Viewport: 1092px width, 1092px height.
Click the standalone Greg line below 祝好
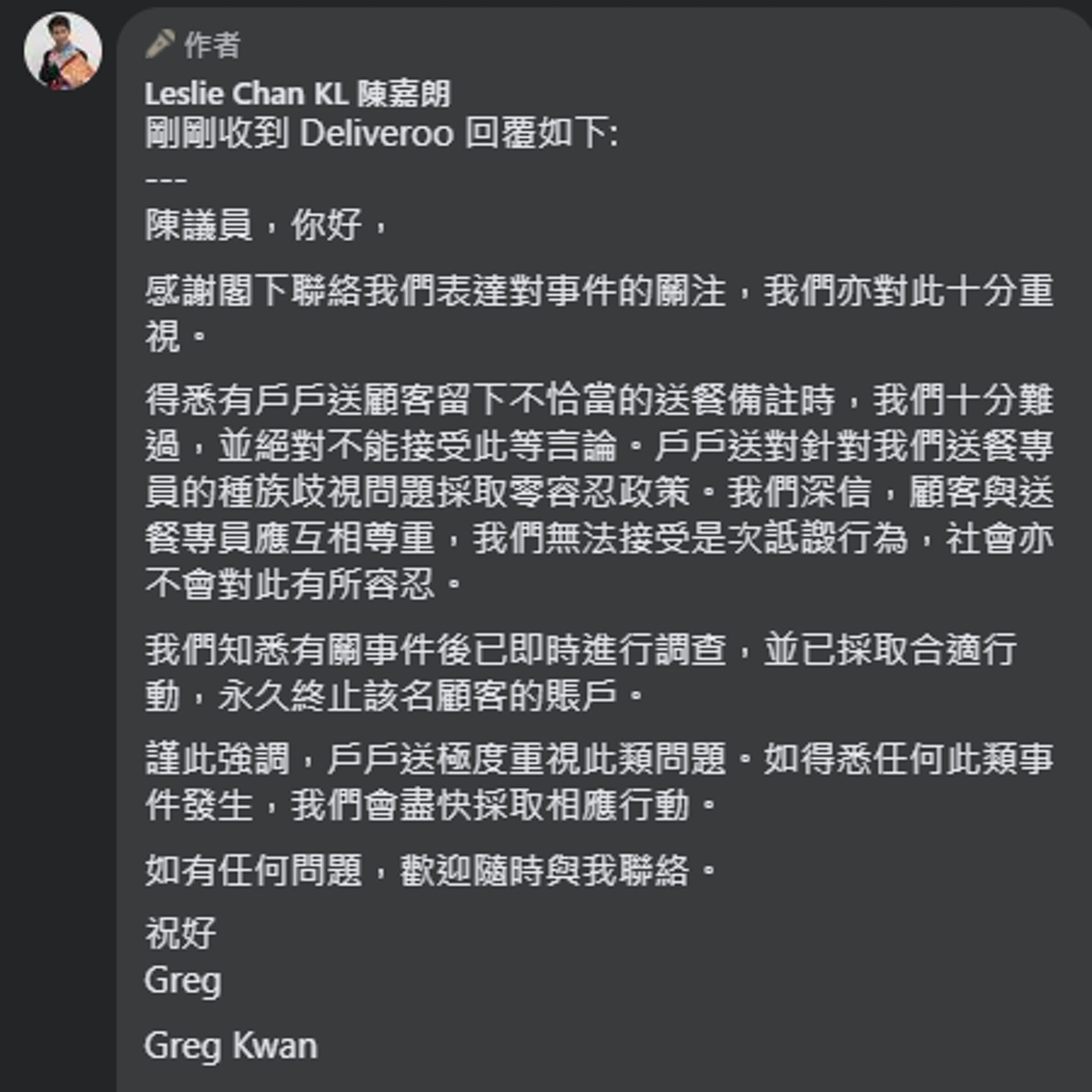pyautogui.click(x=183, y=980)
